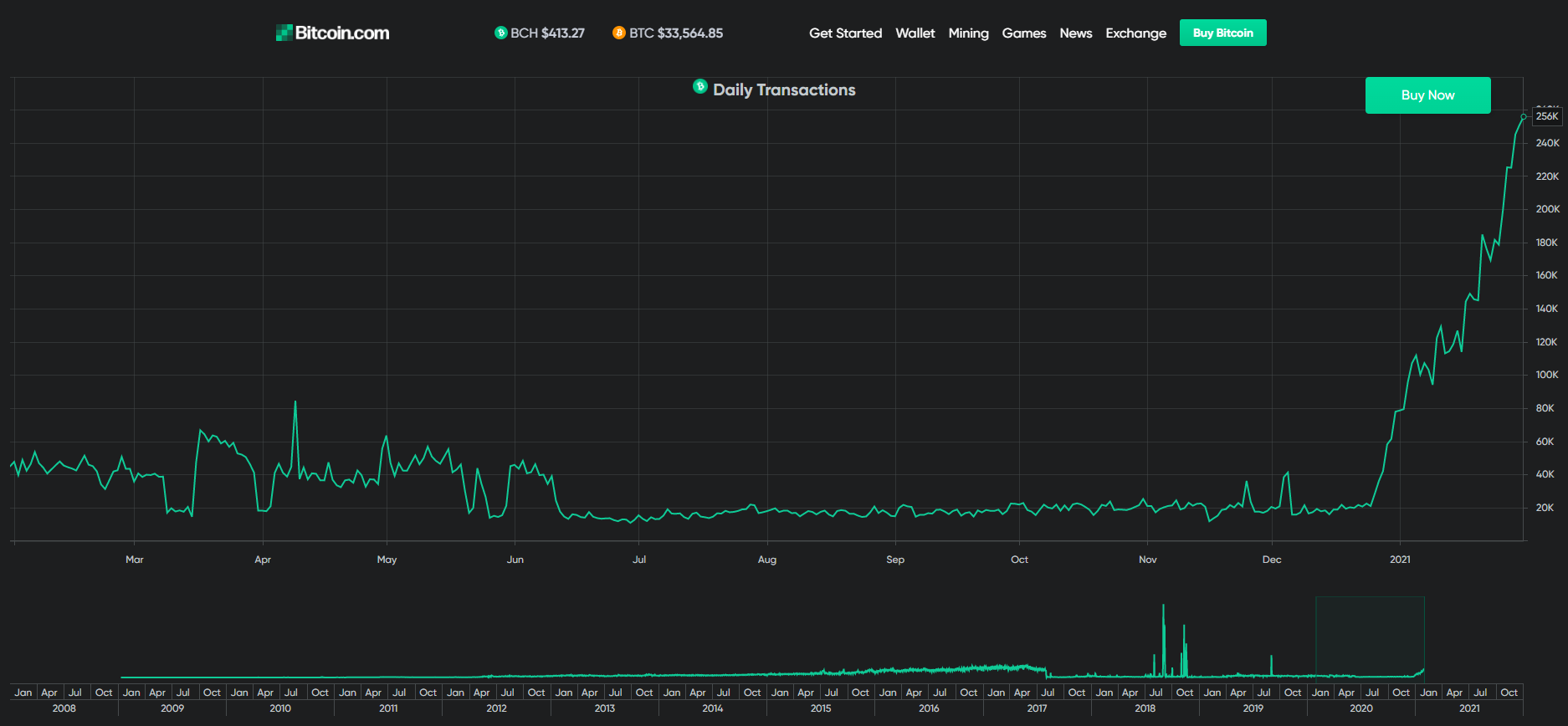The height and width of the screenshot is (726, 1568).
Task: Click the 200K y-axis label
Action: coord(1547,209)
